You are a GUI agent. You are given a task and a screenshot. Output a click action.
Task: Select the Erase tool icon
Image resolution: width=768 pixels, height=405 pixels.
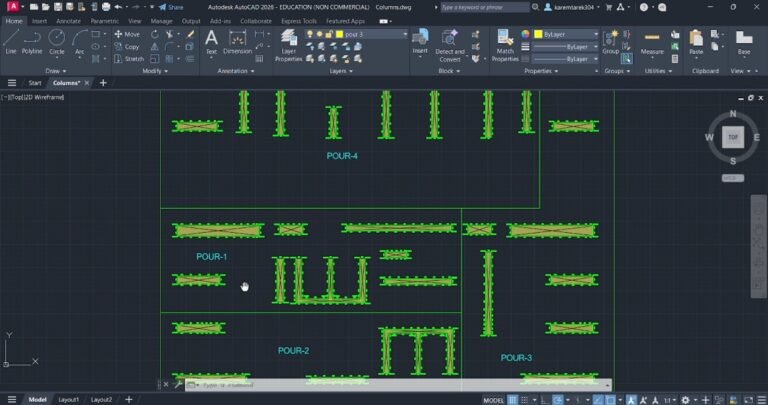point(190,34)
